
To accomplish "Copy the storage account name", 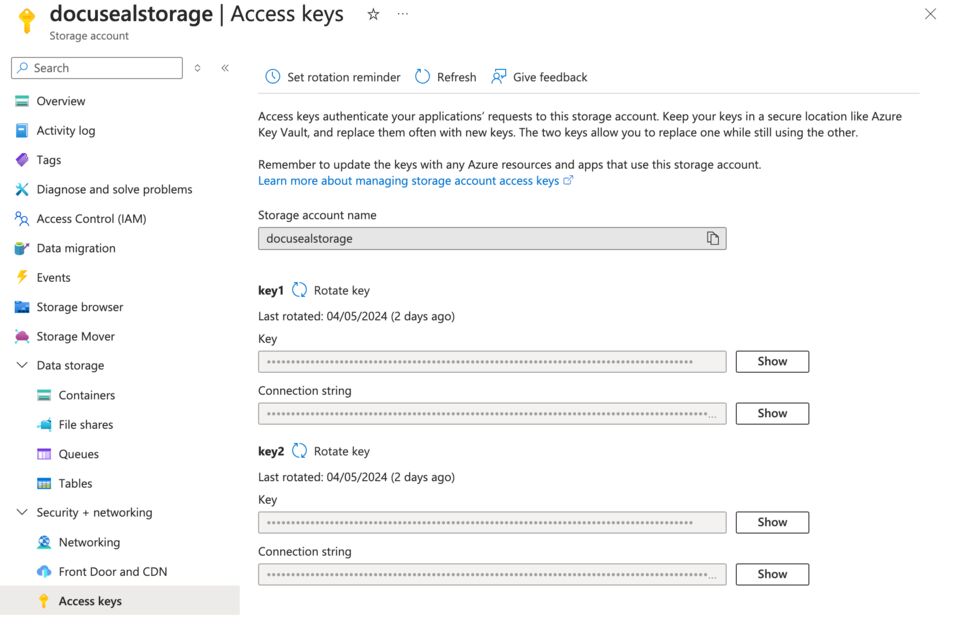I will pos(712,238).
